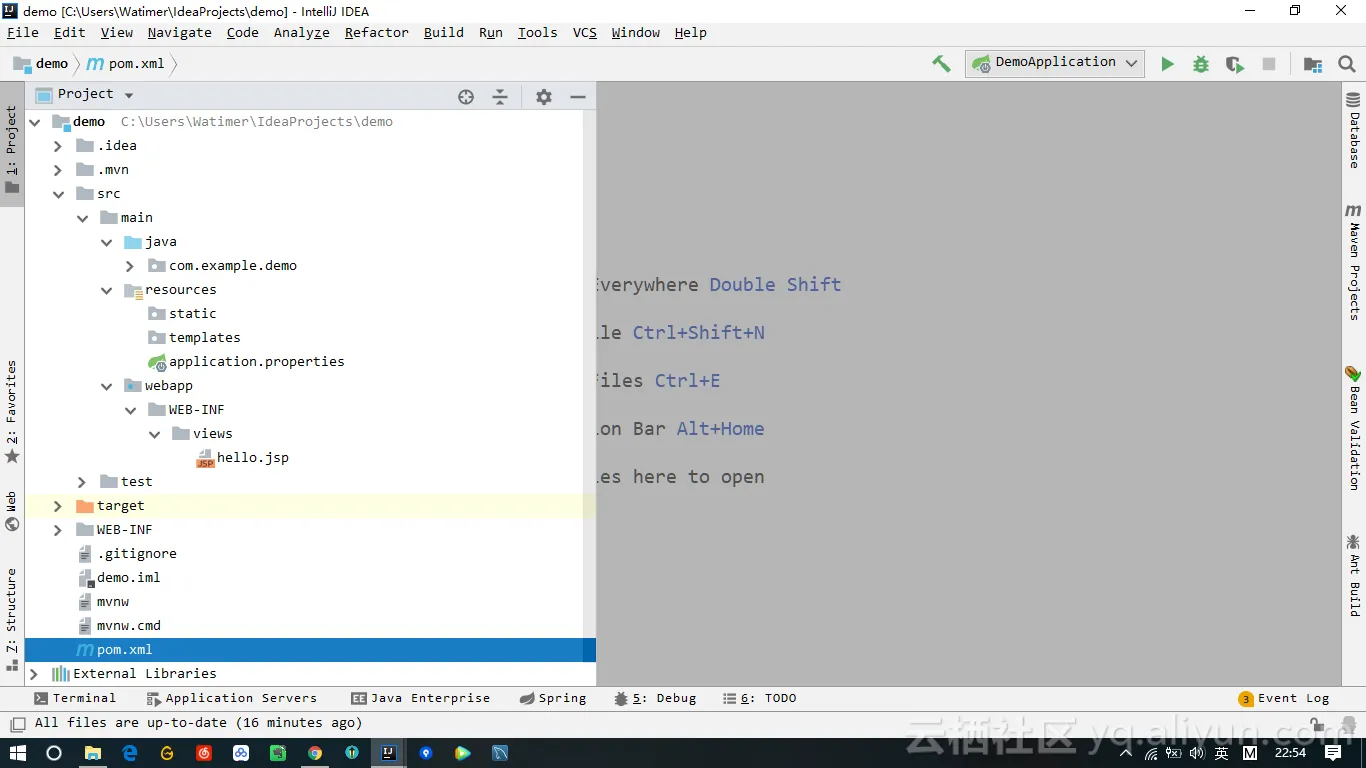Hide the Project tool window
Screen dimensions: 1366x768
coord(577,97)
